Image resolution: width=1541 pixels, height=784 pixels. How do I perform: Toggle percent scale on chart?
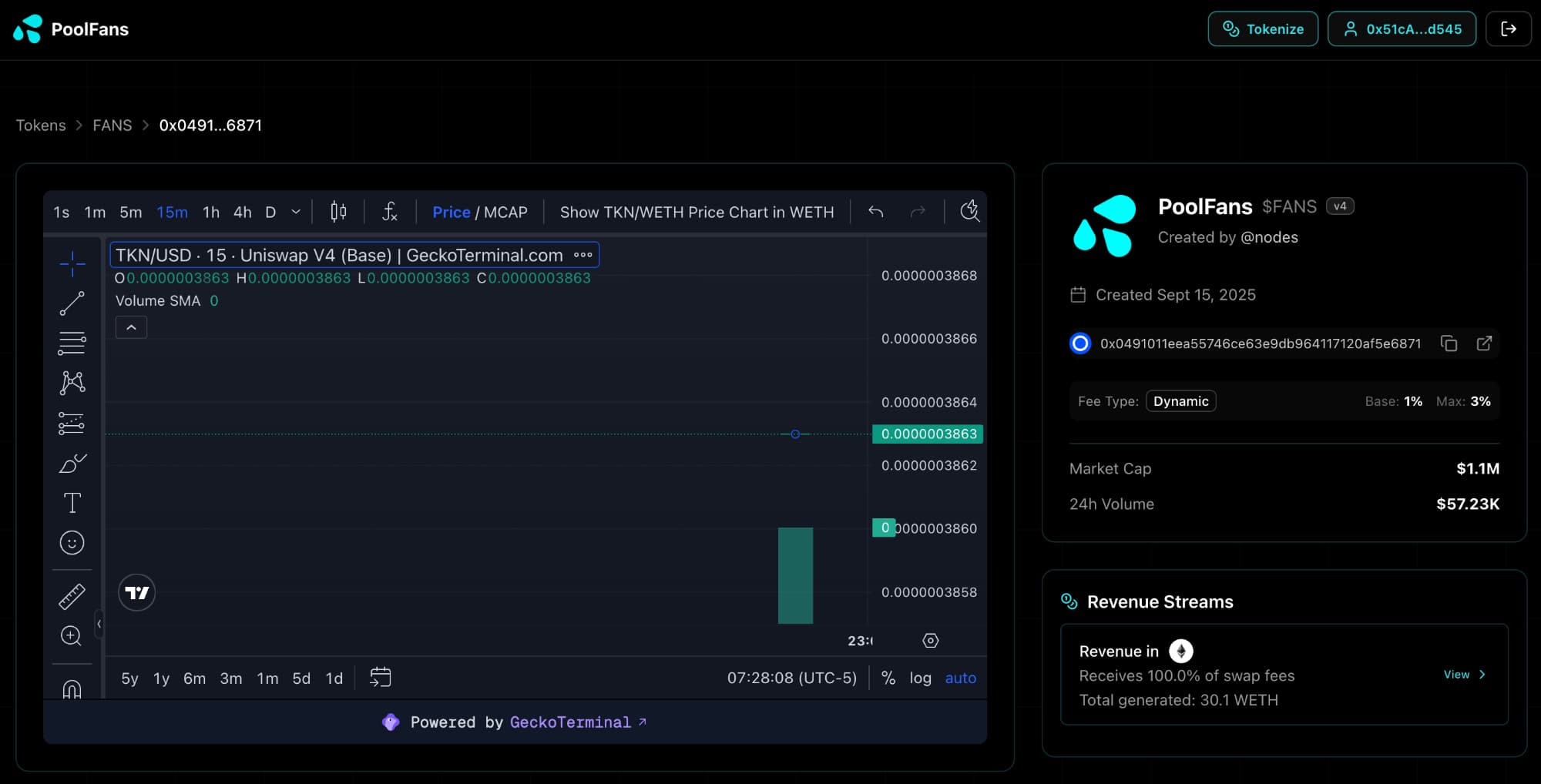click(x=888, y=678)
